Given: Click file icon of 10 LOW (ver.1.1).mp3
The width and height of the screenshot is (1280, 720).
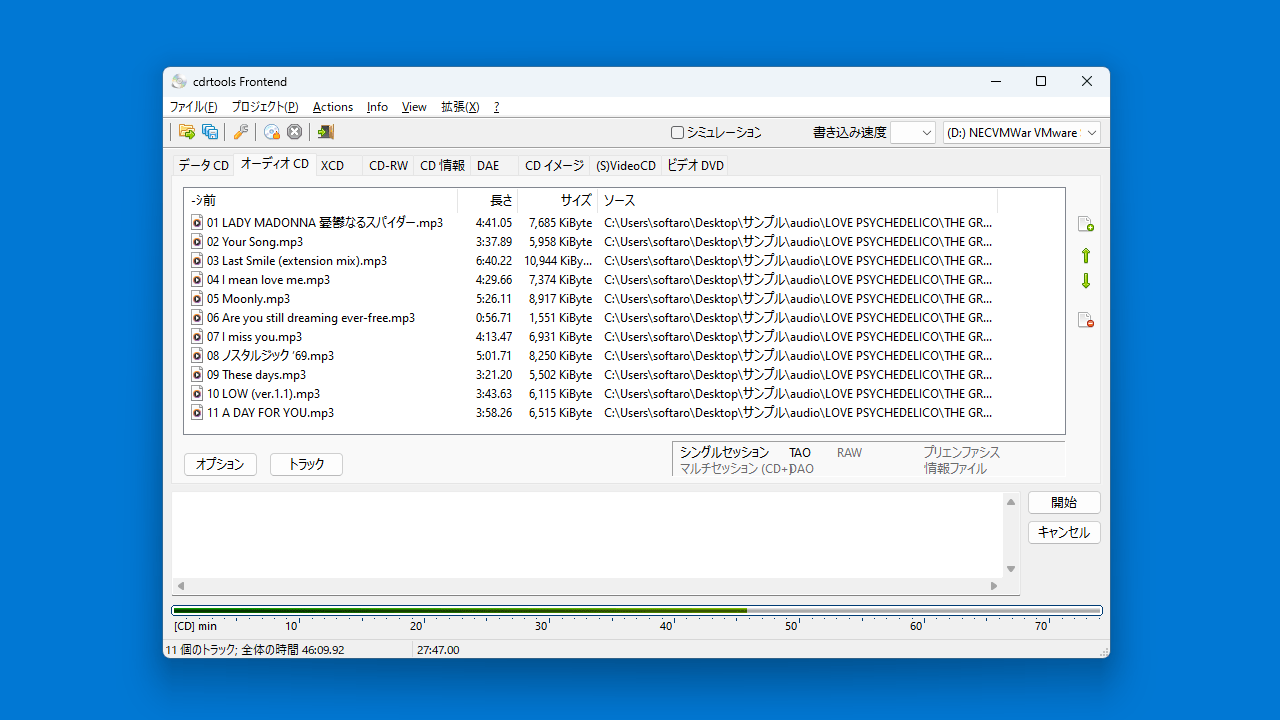Looking at the screenshot, I should pyautogui.click(x=197, y=394).
